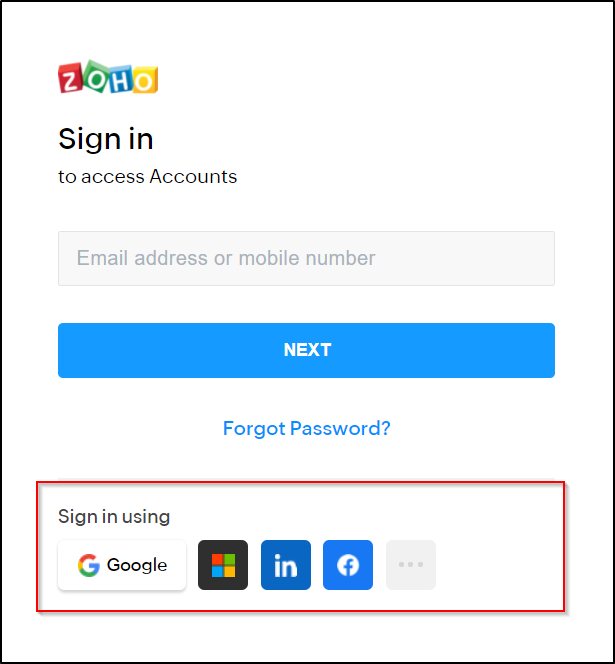The height and width of the screenshot is (664, 615).
Task: Choose the LinkedIn sign-in icon
Action: (286, 565)
